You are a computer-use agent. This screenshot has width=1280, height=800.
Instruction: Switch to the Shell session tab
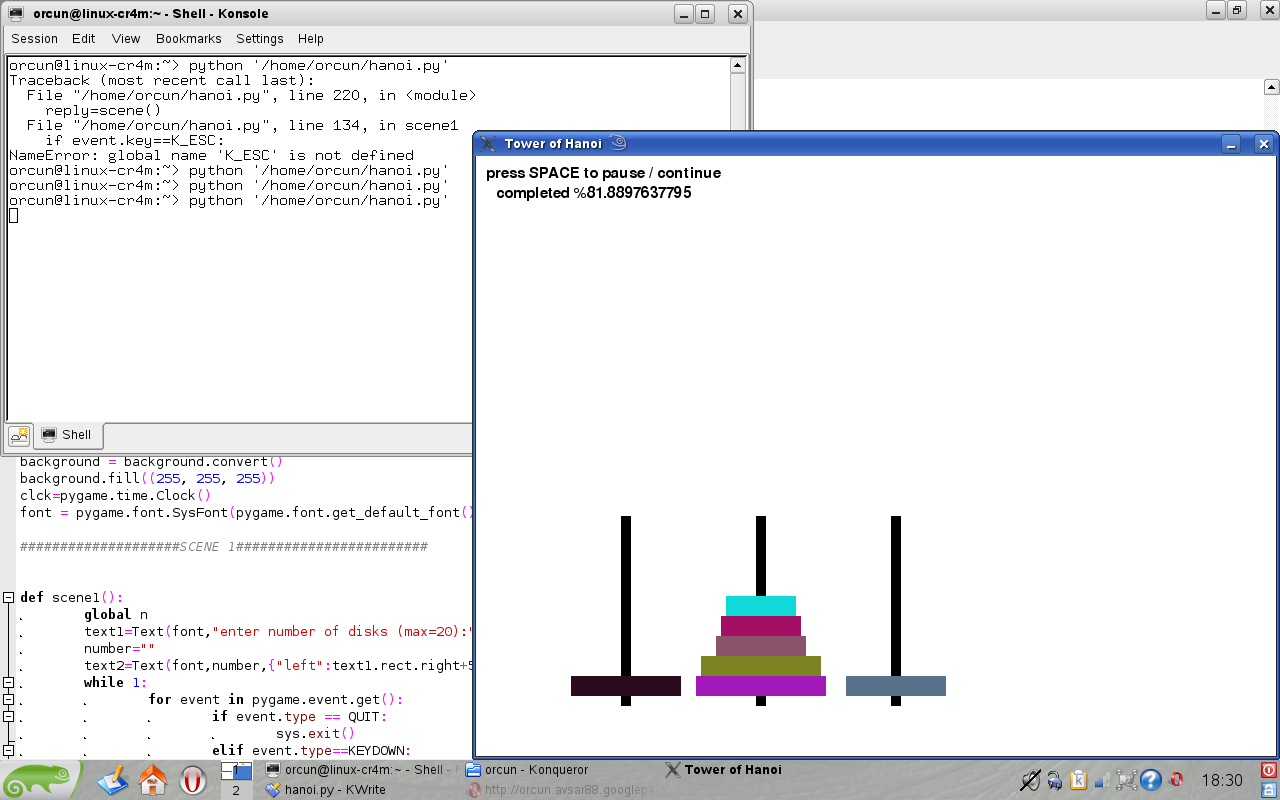68,435
